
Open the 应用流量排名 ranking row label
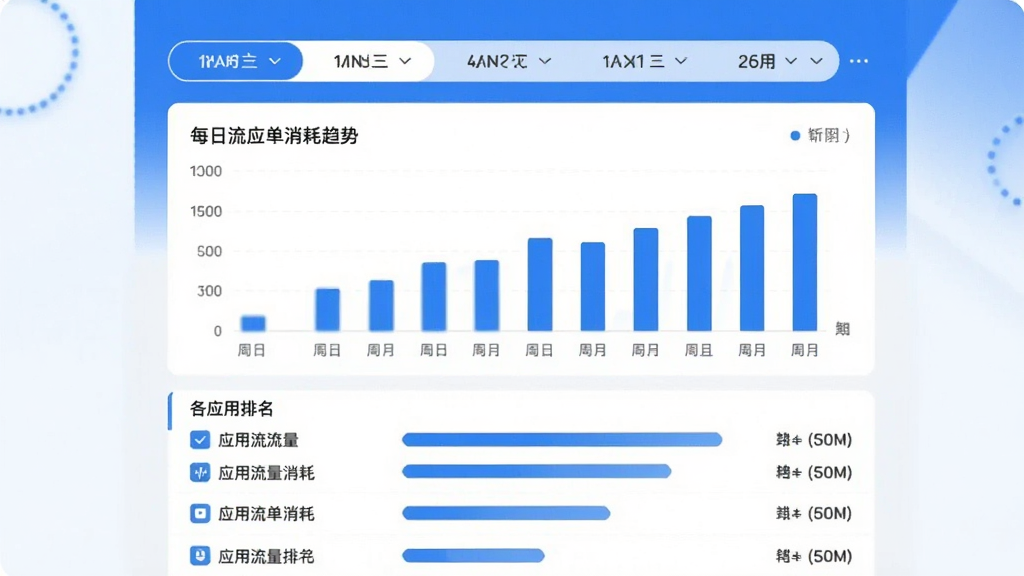[266, 556]
